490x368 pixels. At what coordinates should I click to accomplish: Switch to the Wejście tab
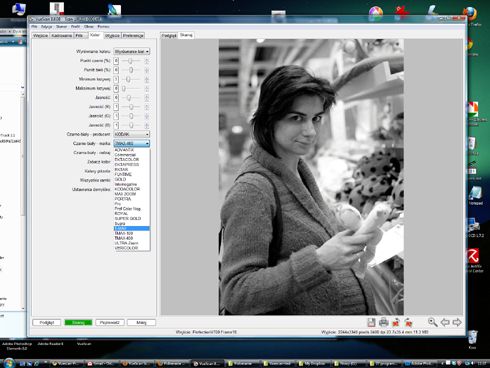point(41,35)
